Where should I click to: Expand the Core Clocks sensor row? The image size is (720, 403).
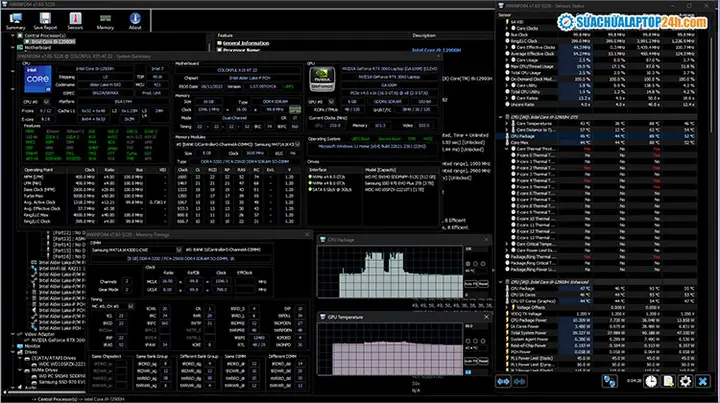507,28
